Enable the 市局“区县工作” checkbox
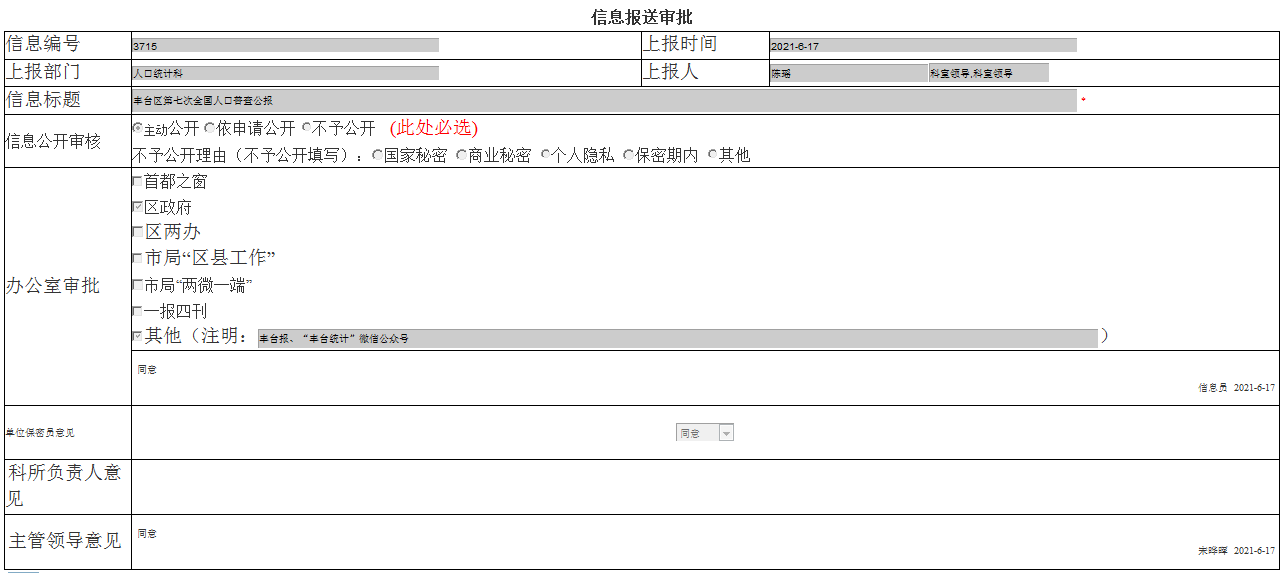Screen dimensions: 1286x573 [137, 258]
